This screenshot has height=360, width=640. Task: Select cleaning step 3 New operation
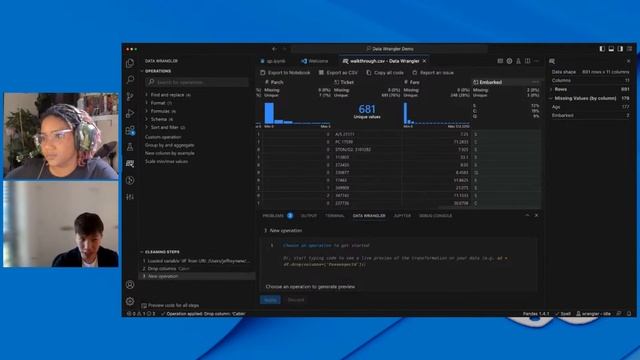pos(197,276)
